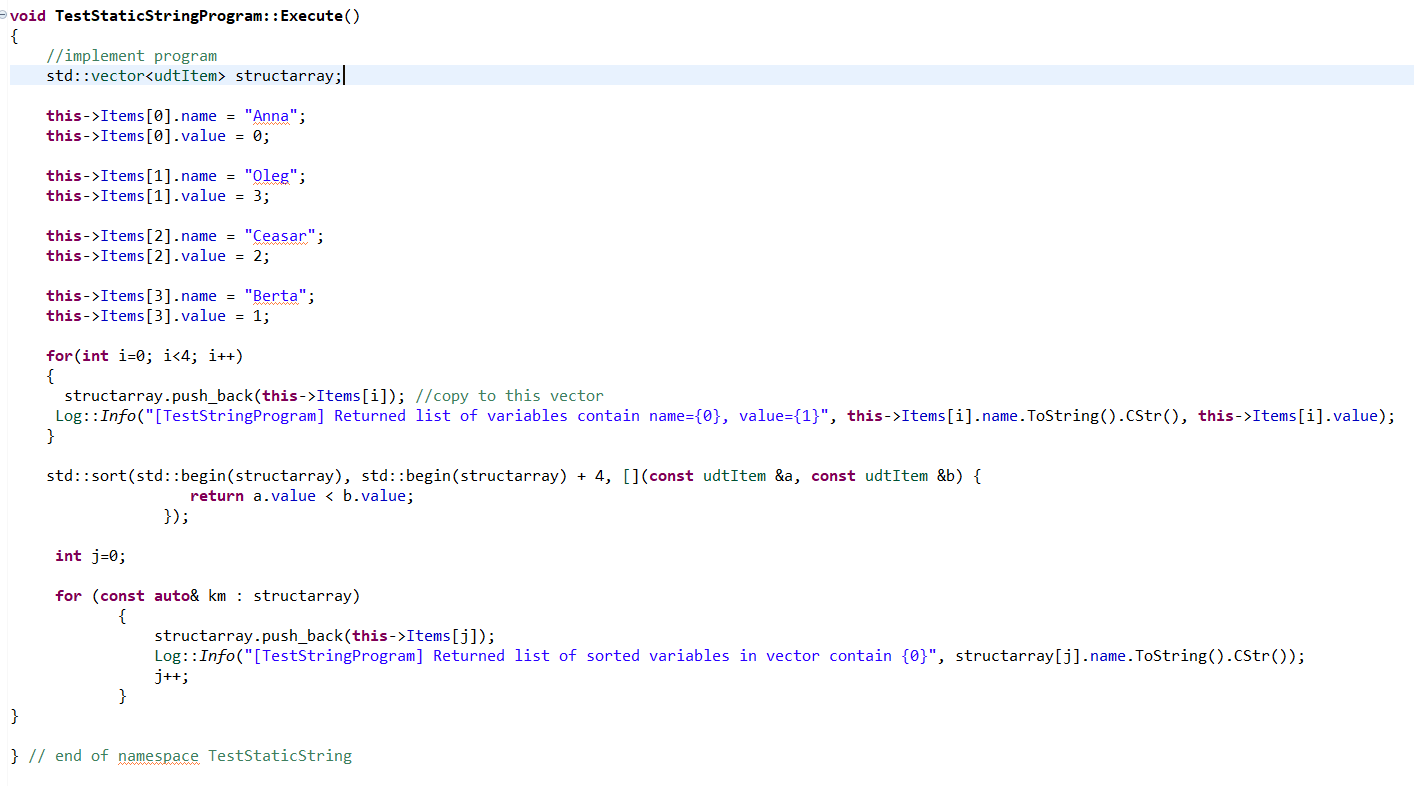The image size is (1414, 786).
Task: Click the "Berta" string literal
Action: pos(276,296)
